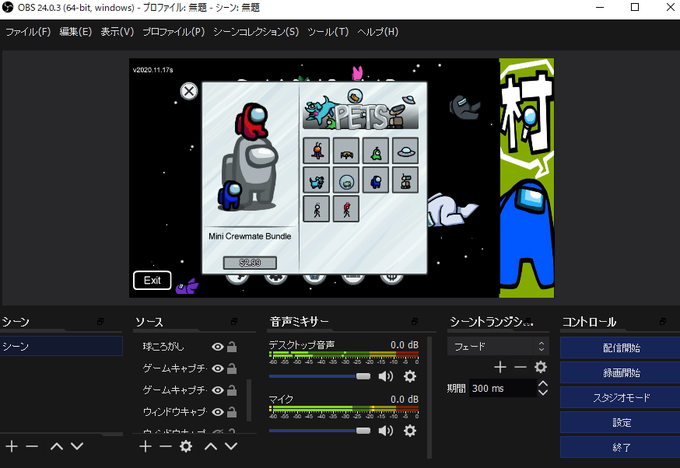The width and height of the screenshot is (680, 468).
Task: Click the sources list scrollbar
Action: point(249,400)
